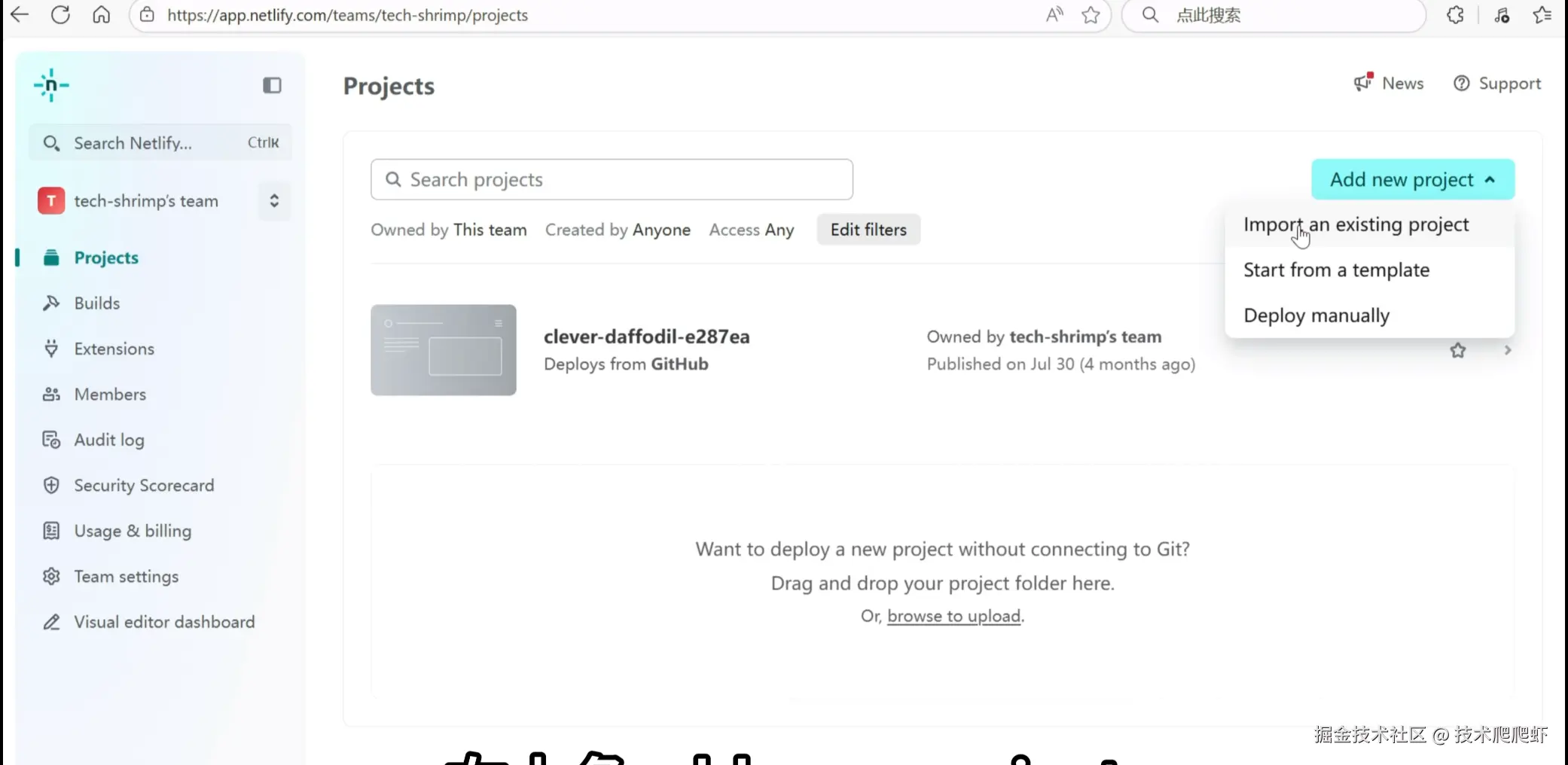The image size is (1568, 765).
Task: Open the browser favorites list icon
Action: pos(1542,14)
